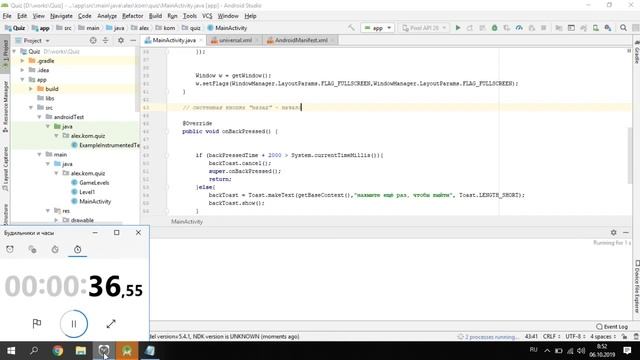The image size is (640, 360).
Task: Open Event Log in status bar
Action: pyautogui.click(x=611, y=327)
